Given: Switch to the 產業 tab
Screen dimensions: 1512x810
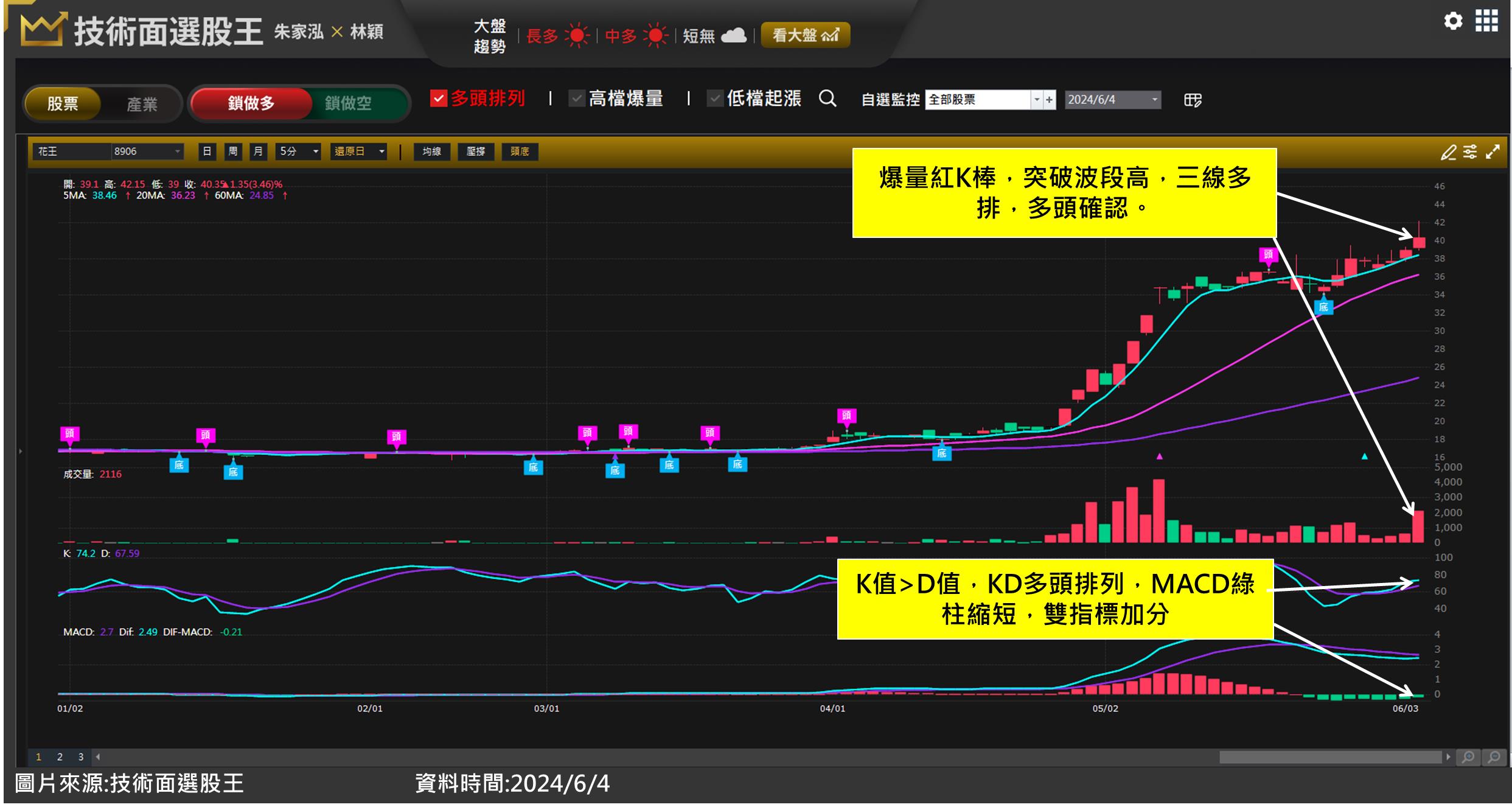Looking at the screenshot, I should pyautogui.click(x=142, y=104).
